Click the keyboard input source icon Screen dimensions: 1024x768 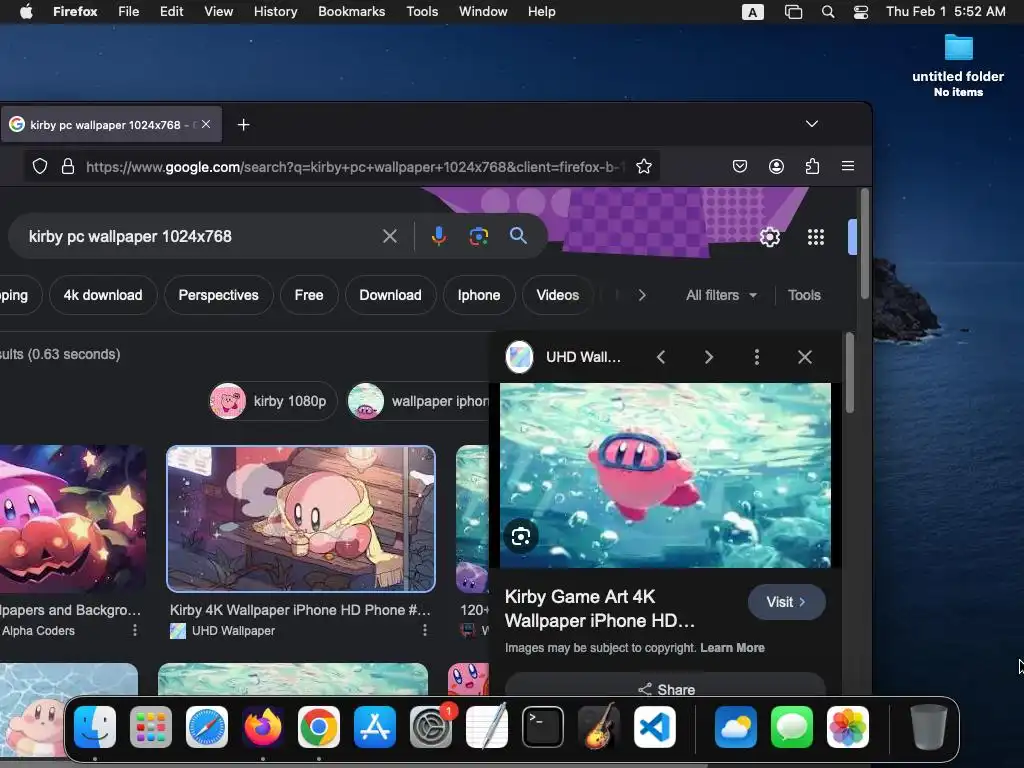[x=753, y=12]
